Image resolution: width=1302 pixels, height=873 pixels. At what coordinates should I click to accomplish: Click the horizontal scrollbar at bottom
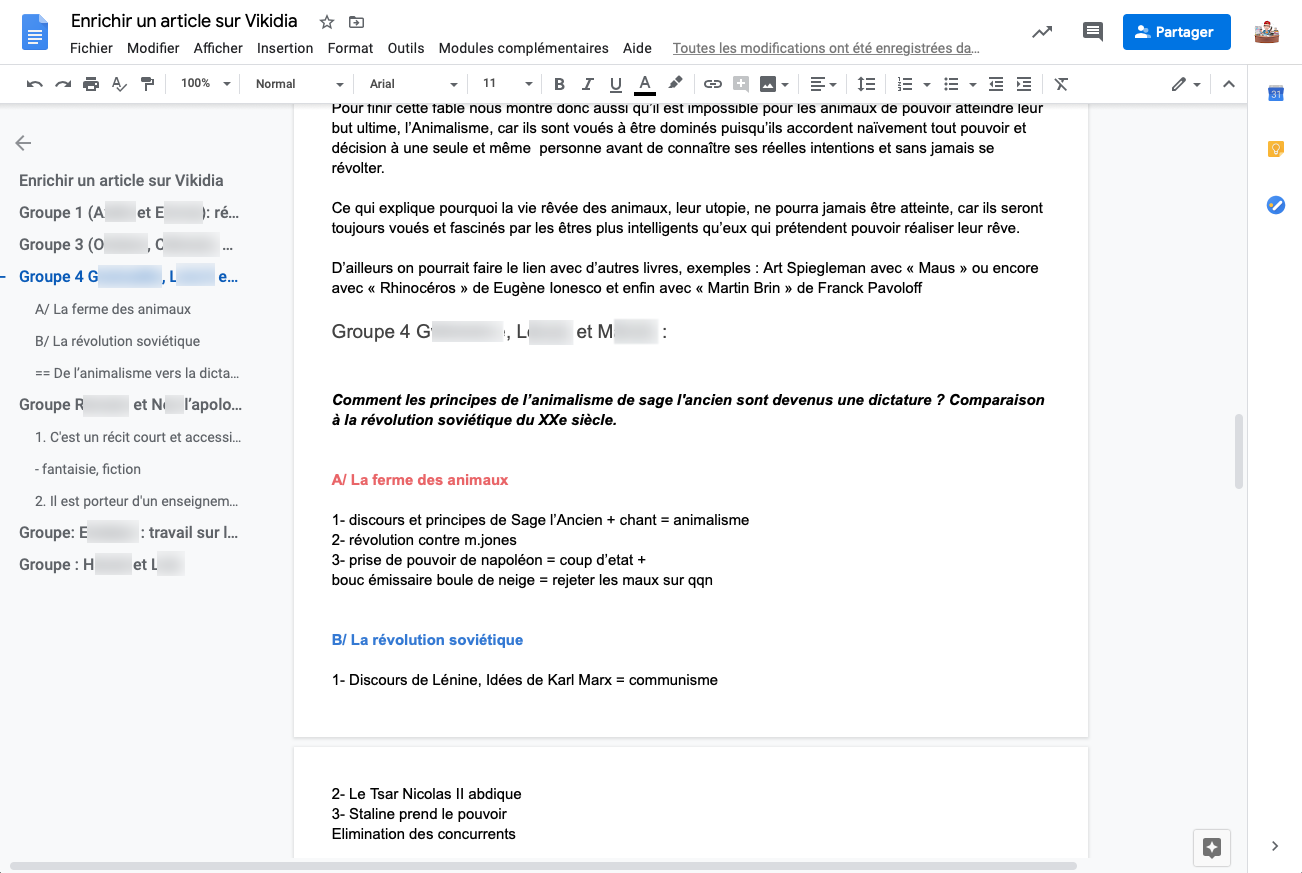[x=543, y=866]
